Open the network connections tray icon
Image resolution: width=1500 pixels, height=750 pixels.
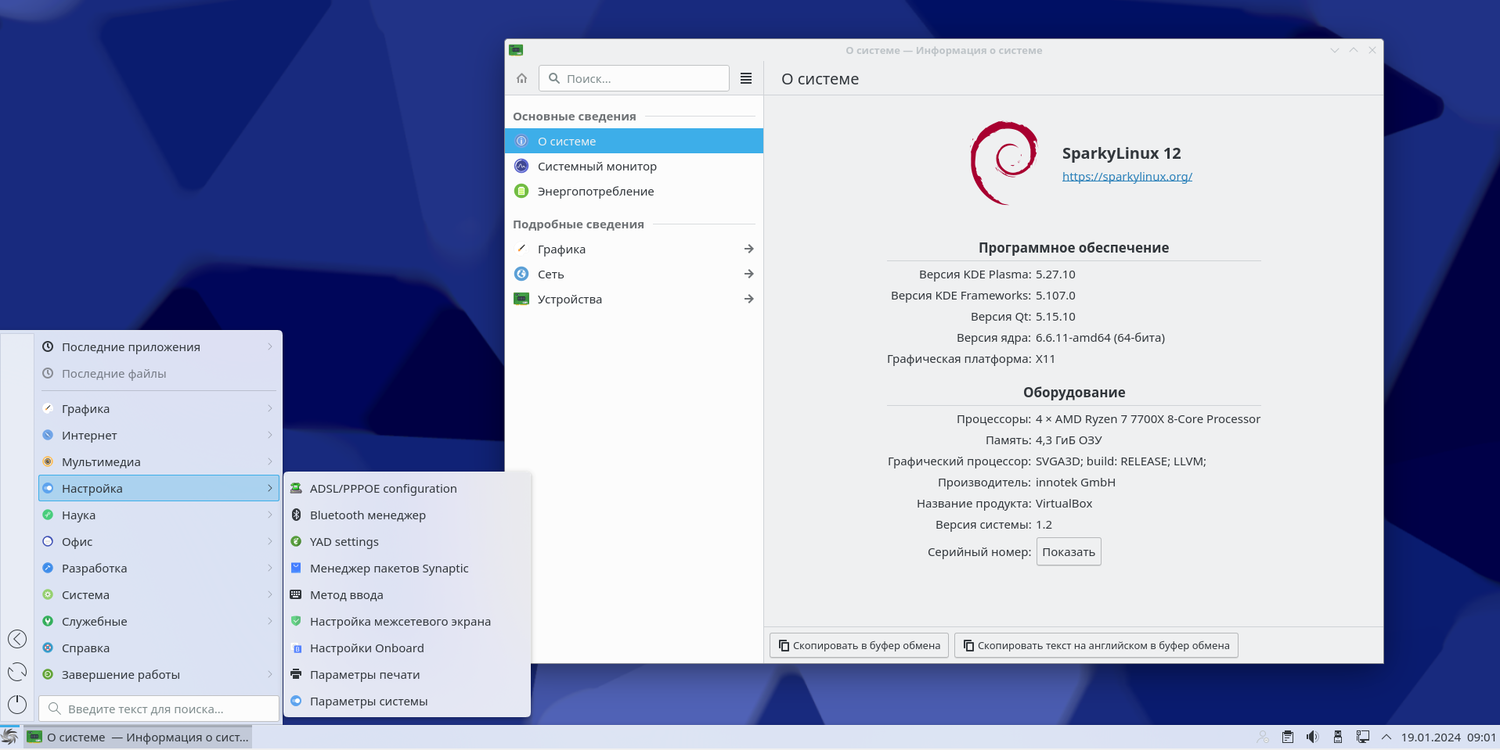click(x=1362, y=737)
